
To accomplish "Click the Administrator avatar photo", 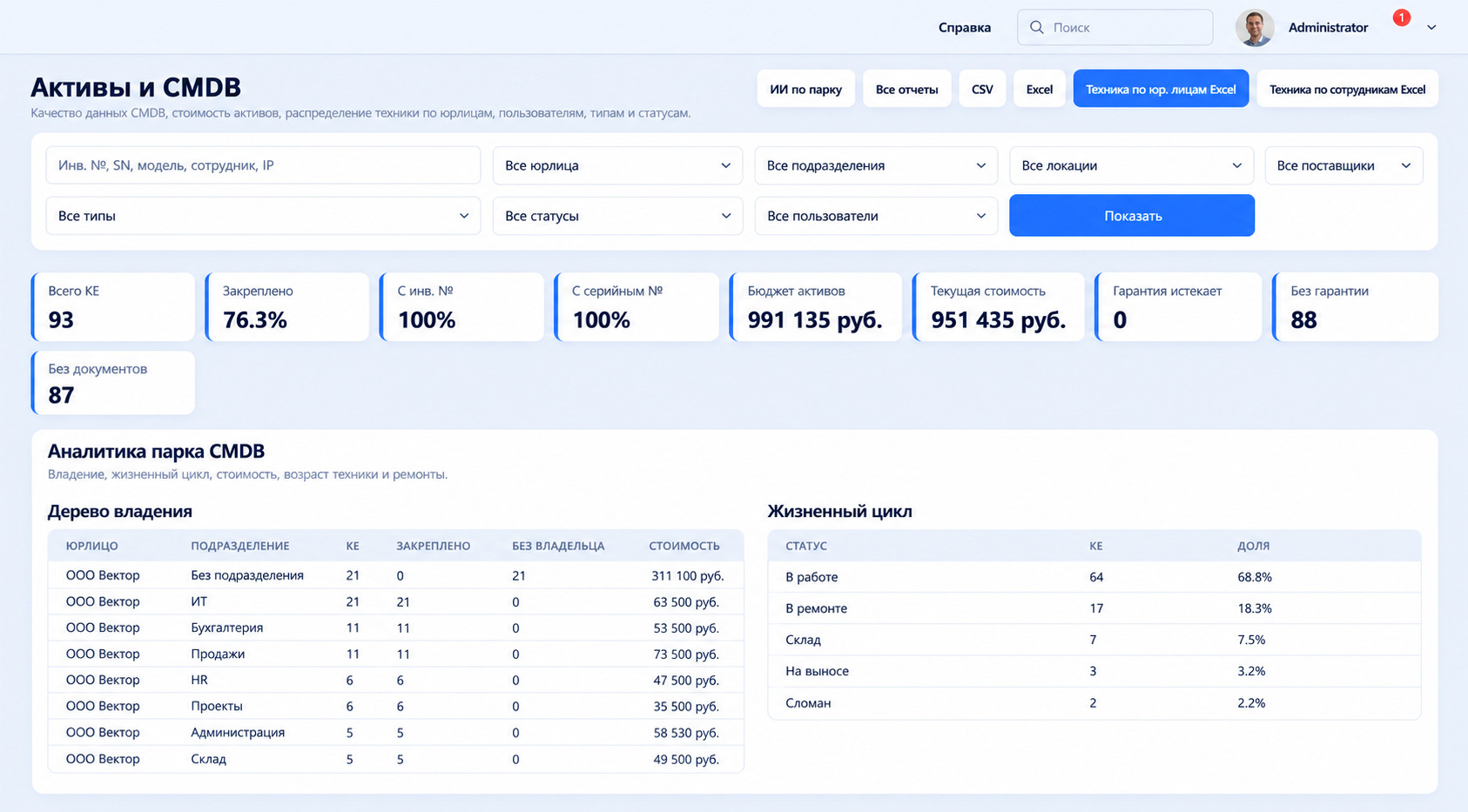I will point(1255,28).
